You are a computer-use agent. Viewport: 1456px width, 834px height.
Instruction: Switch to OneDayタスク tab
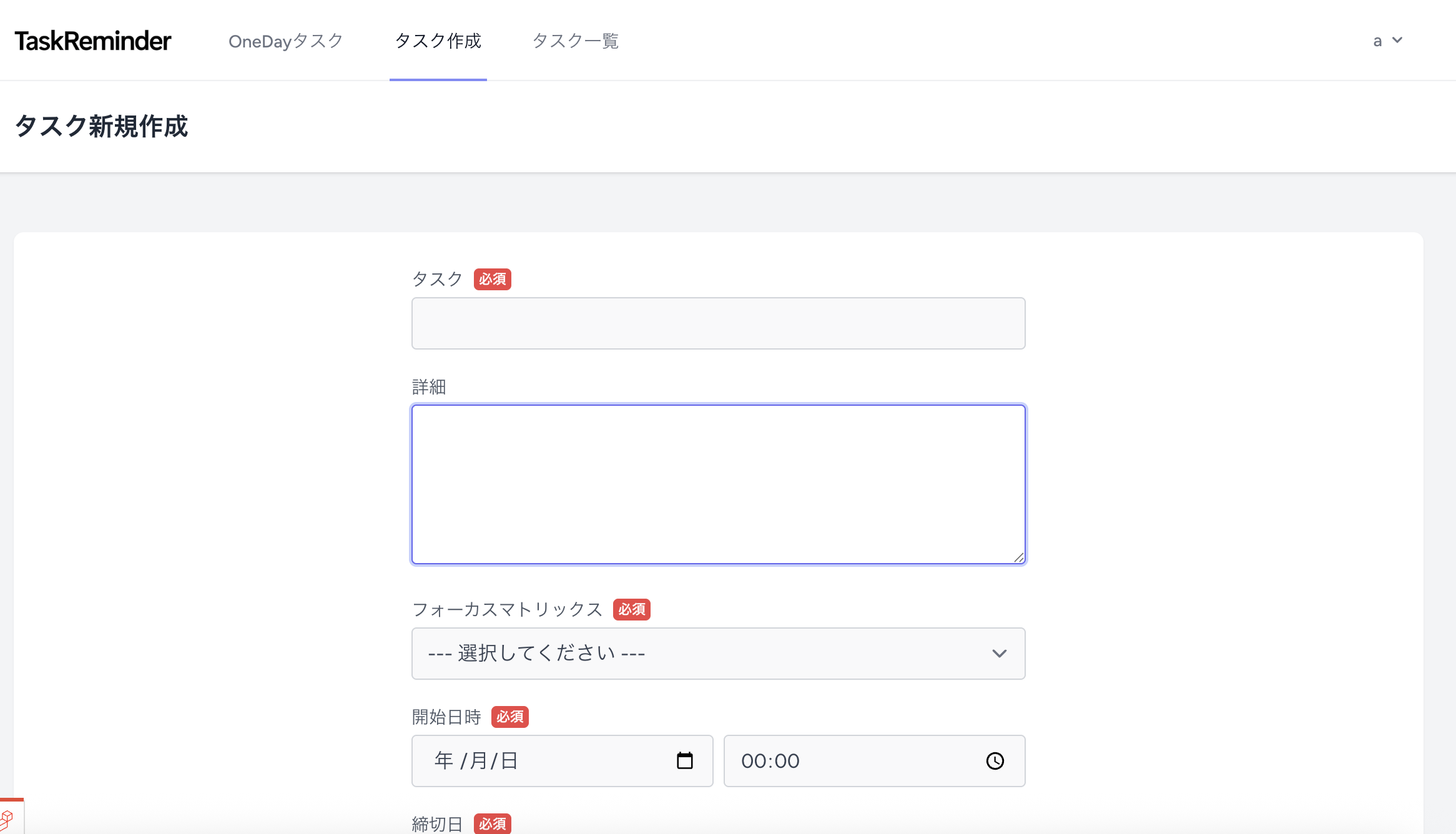[286, 41]
